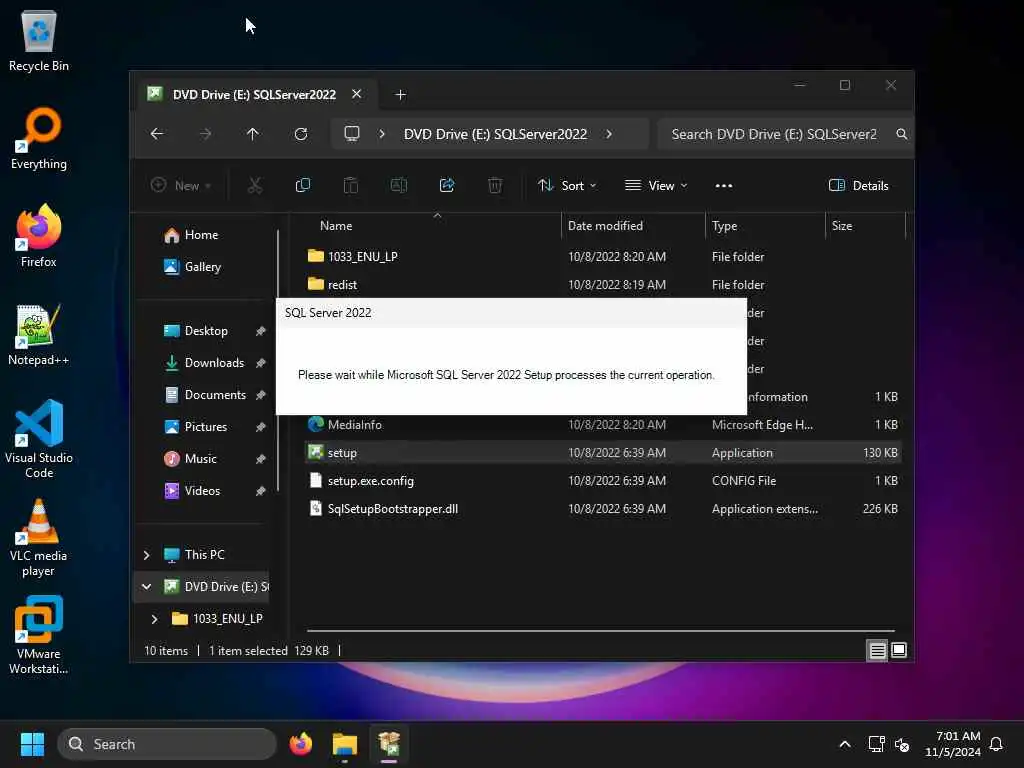
Task: Launch VMware Workstation desktop shortcut
Action: tap(39, 635)
